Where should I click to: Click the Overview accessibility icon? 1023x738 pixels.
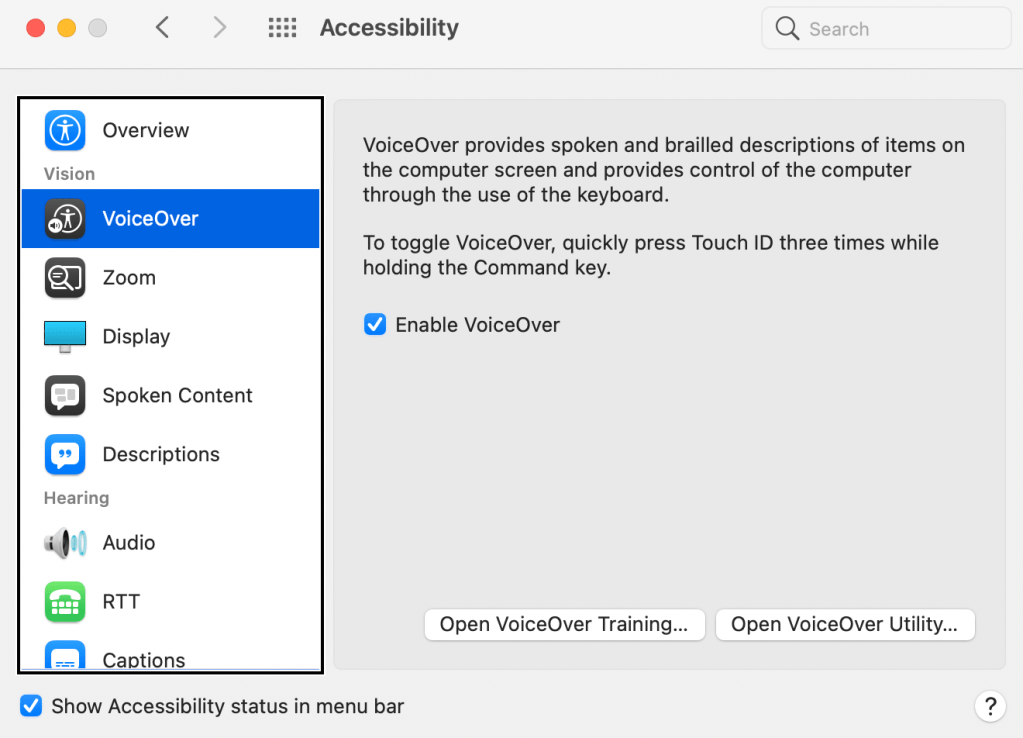pos(65,130)
